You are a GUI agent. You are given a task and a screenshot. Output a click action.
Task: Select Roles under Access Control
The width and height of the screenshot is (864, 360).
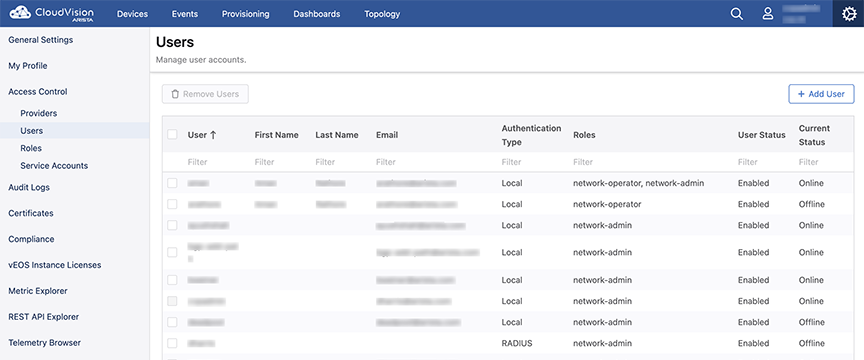31,148
